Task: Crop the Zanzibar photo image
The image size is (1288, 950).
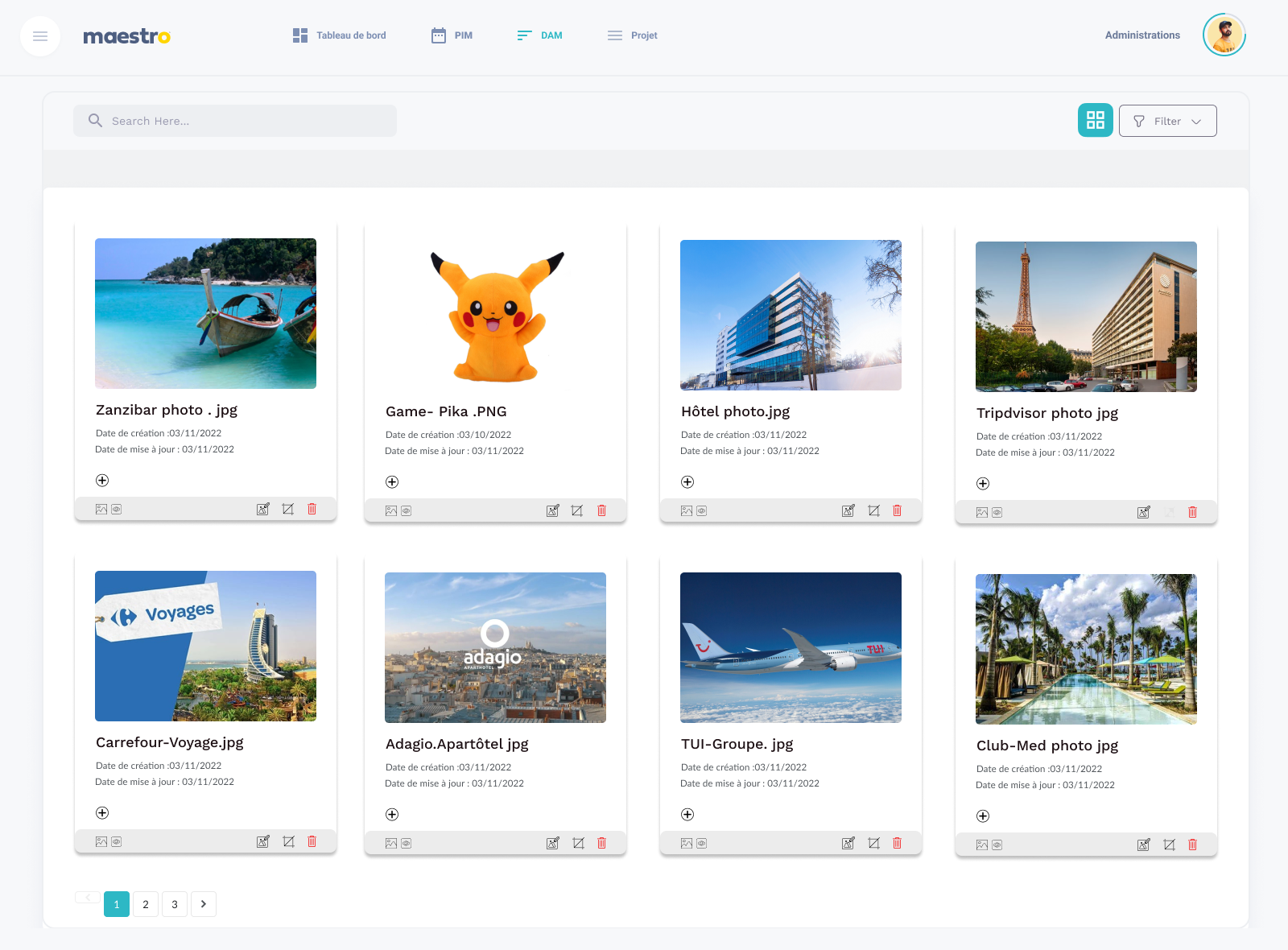Action: tap(288, 509)
